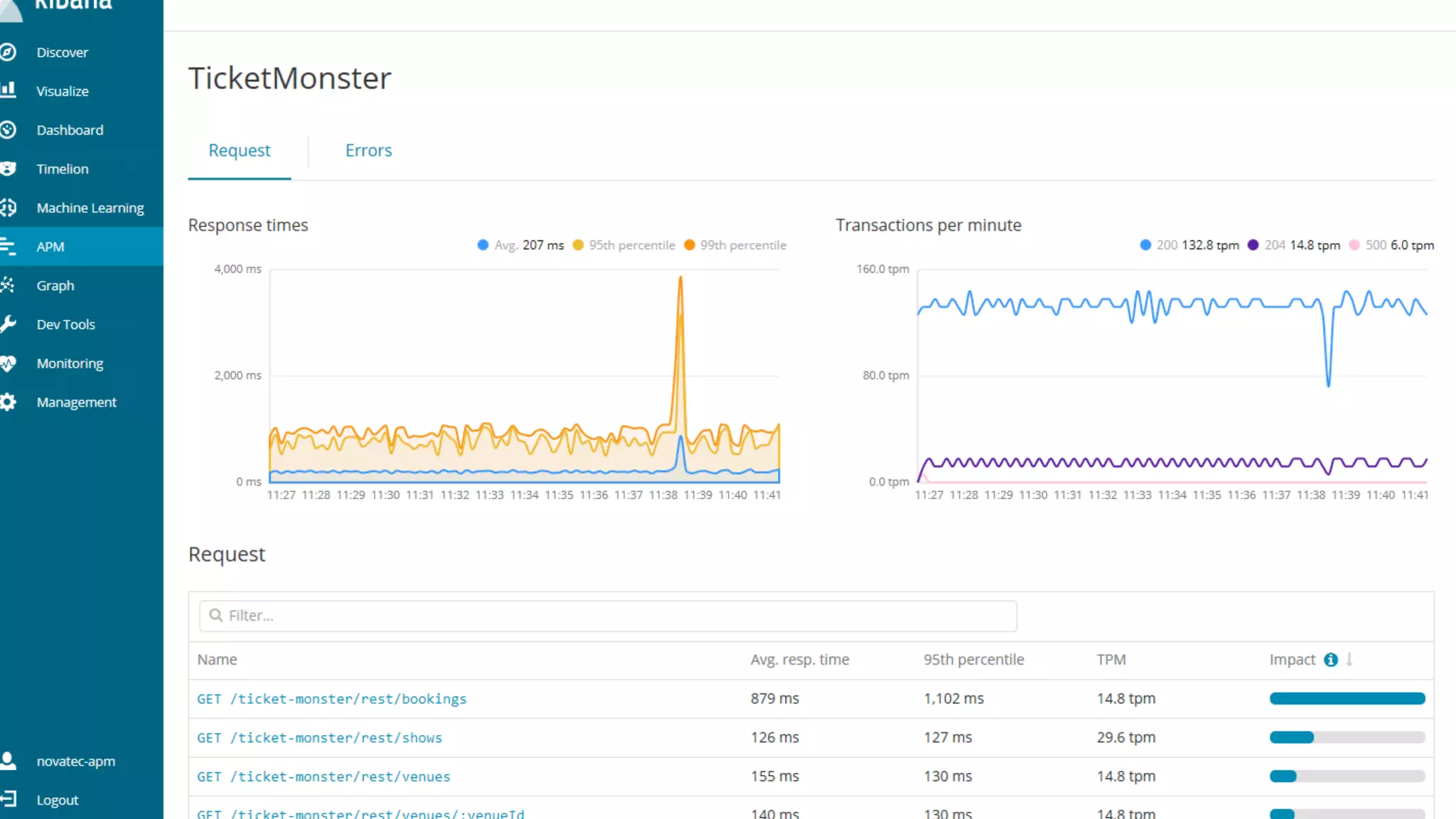Click the Impact info icon
The image size is (1456, 819).
tap(1330, 660)
